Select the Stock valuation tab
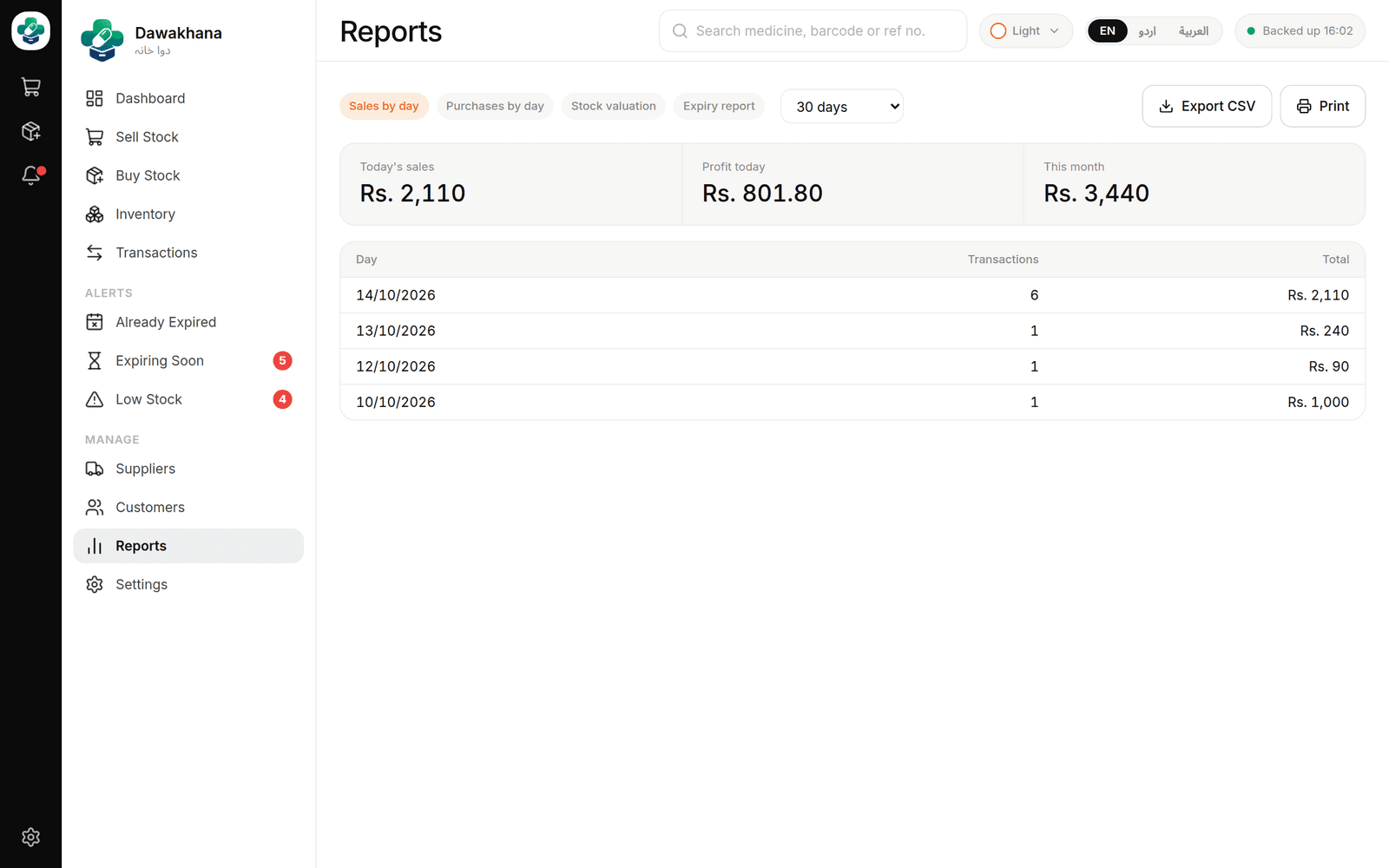The image size is (1389, 868). click(x=614, y=106)
